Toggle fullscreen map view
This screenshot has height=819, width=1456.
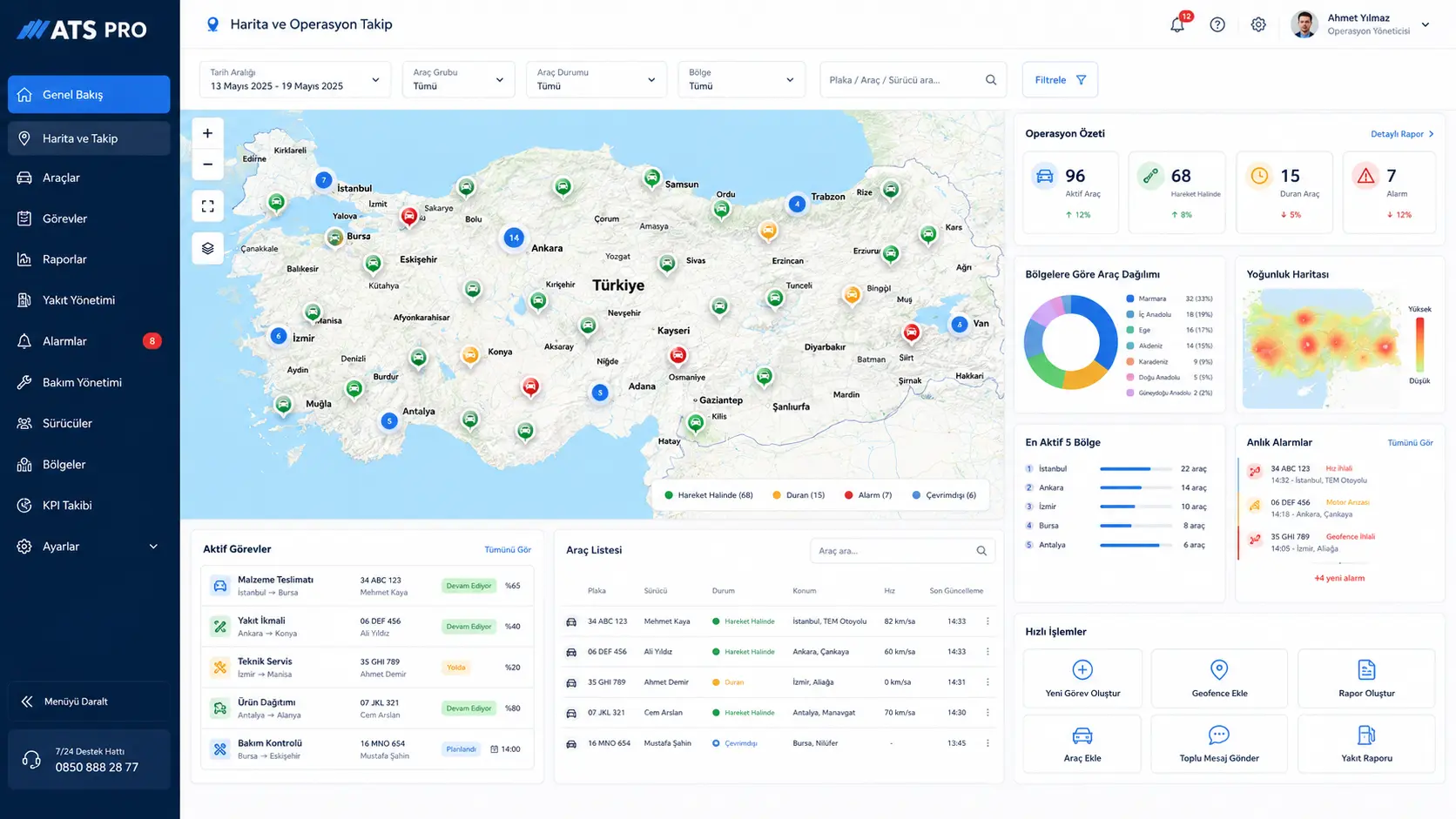point(207,206)
